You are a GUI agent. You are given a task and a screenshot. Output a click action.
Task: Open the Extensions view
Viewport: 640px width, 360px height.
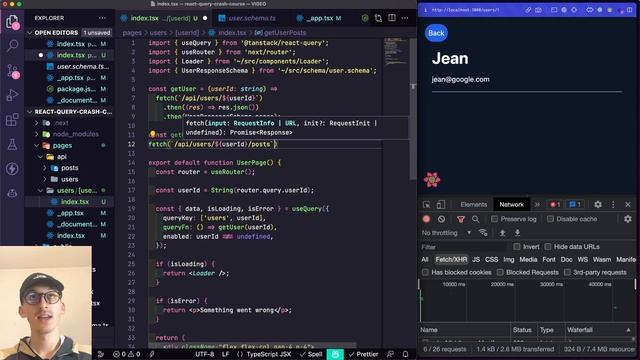12,120
